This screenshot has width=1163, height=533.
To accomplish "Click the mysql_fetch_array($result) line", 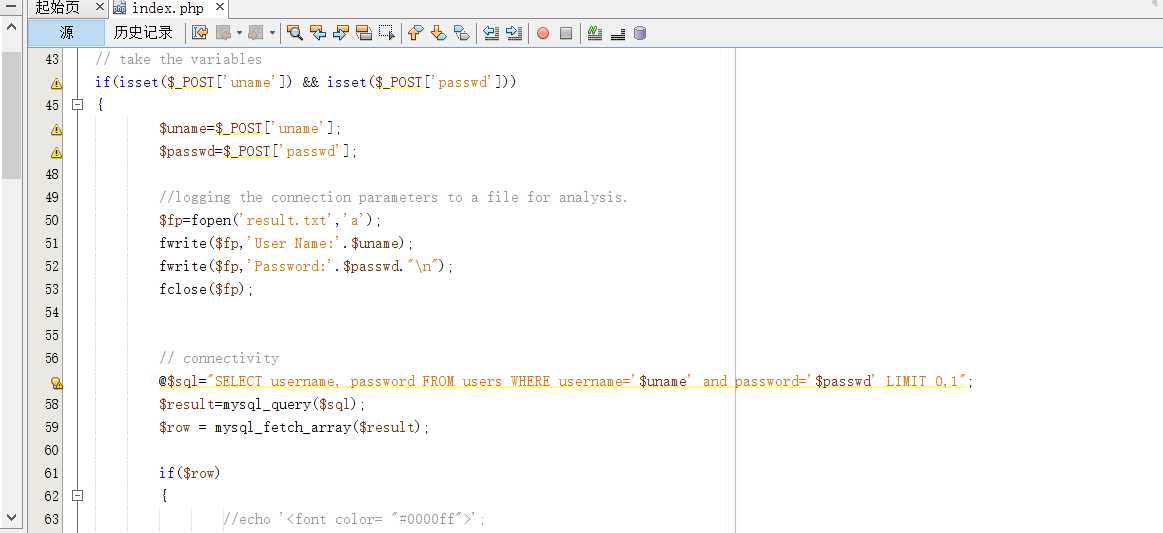I will coord(294,427).
